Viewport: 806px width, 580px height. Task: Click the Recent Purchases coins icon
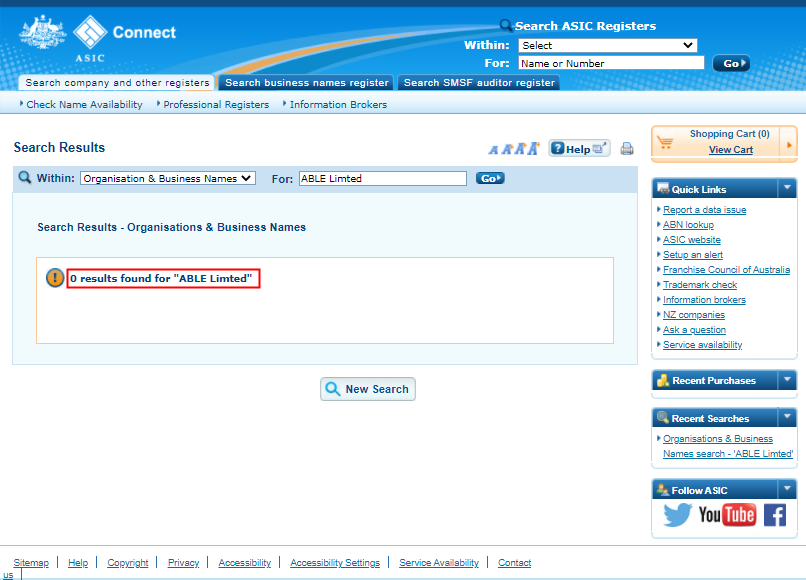(x=663, y=380)
